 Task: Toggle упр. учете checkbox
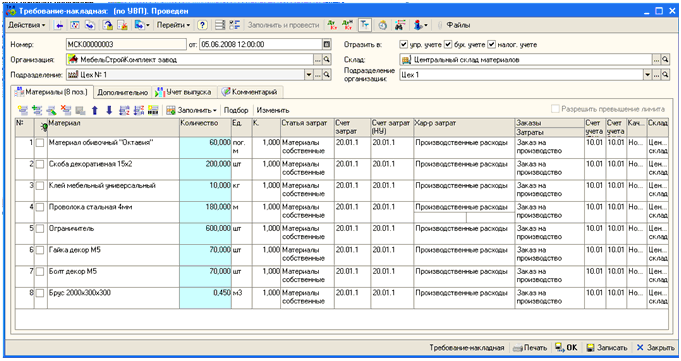(403, 44)
